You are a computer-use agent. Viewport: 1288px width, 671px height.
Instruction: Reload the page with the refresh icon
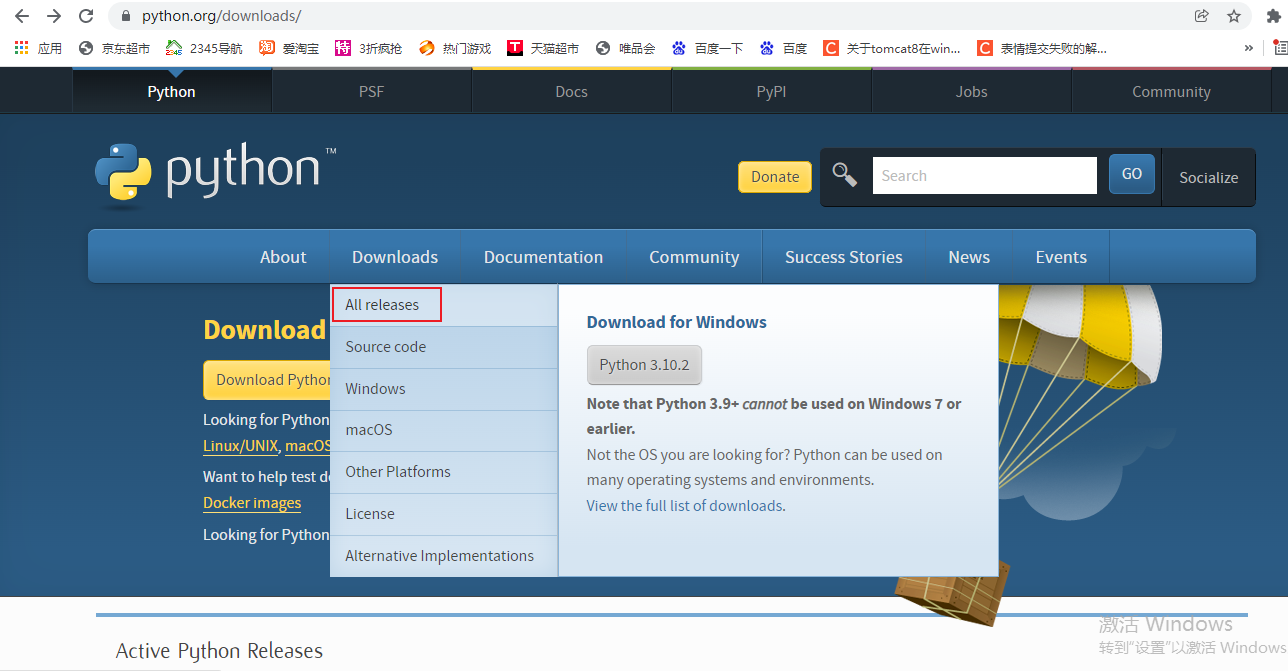[86, 16]
